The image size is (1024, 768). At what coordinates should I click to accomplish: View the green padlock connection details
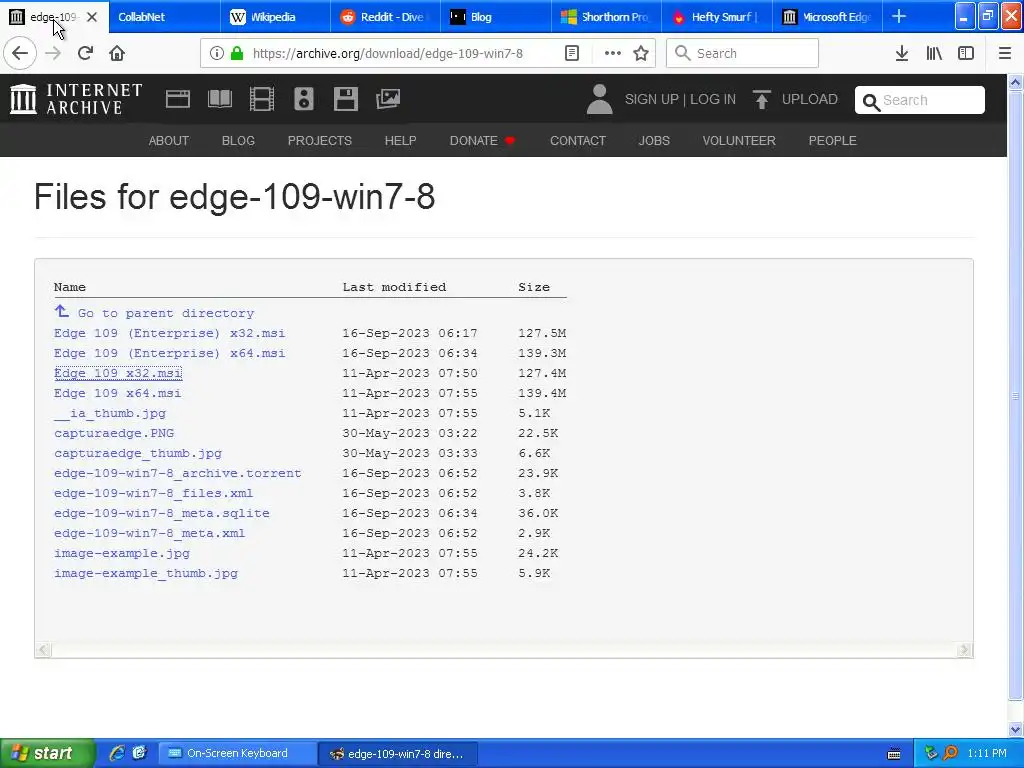point(237,54)
